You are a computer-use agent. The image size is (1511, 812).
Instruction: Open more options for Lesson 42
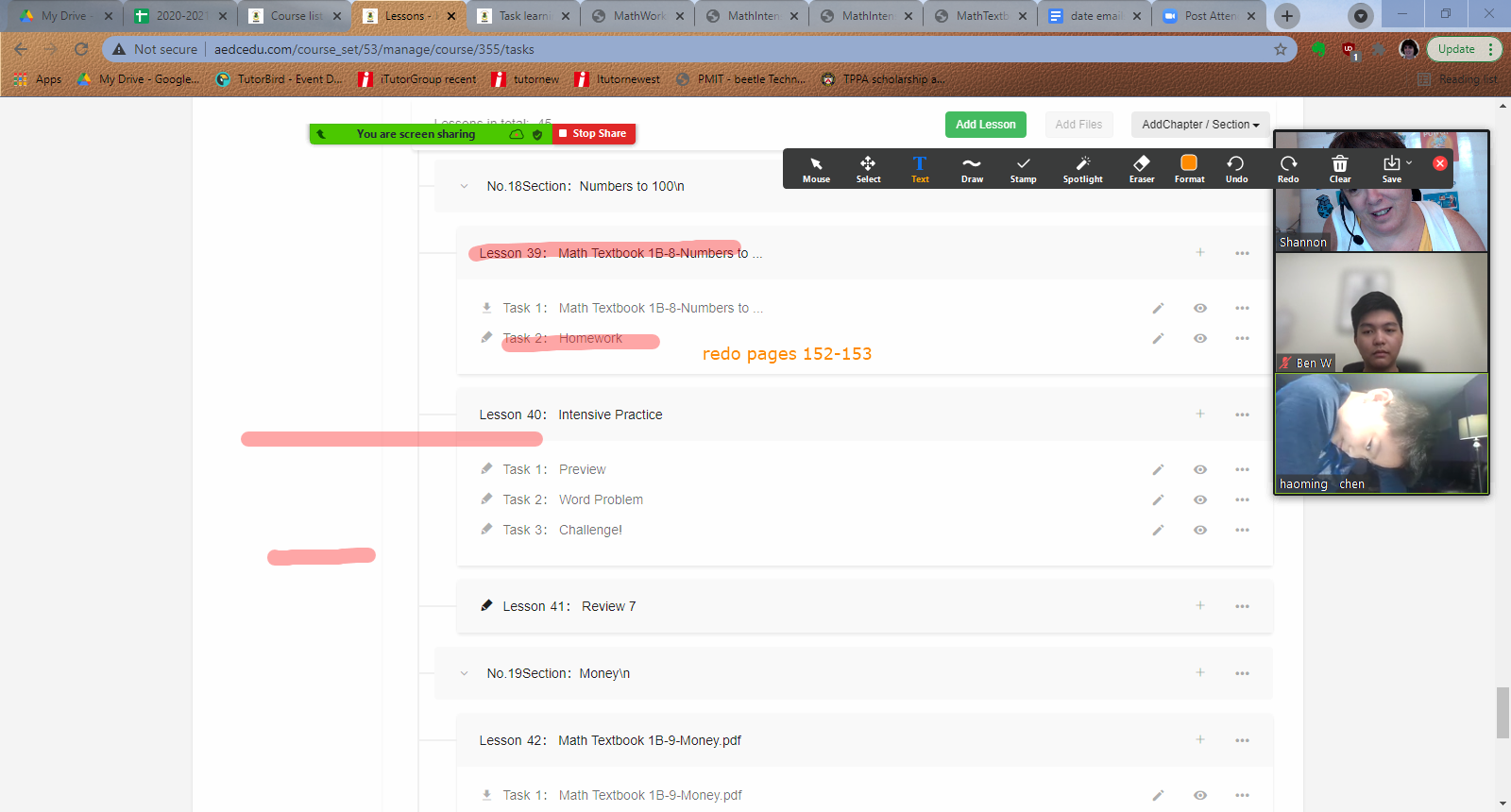click(1242, 740)
